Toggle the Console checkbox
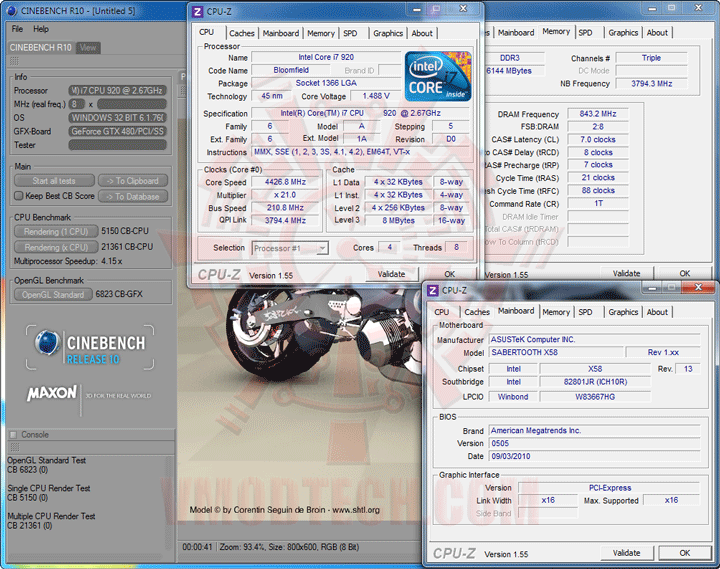Screen dimensions: 720x569 pos(13,434)
